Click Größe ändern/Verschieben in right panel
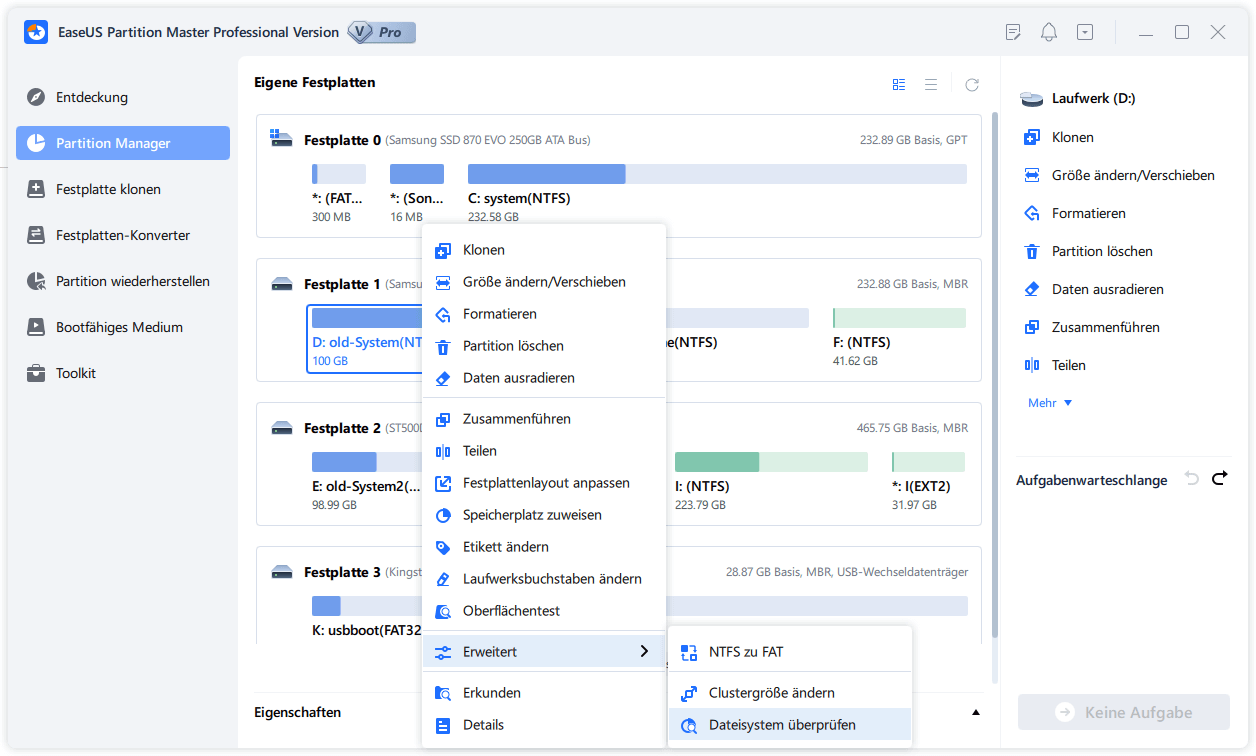Screen dimensions: 1256x756 pos(1119,175)
